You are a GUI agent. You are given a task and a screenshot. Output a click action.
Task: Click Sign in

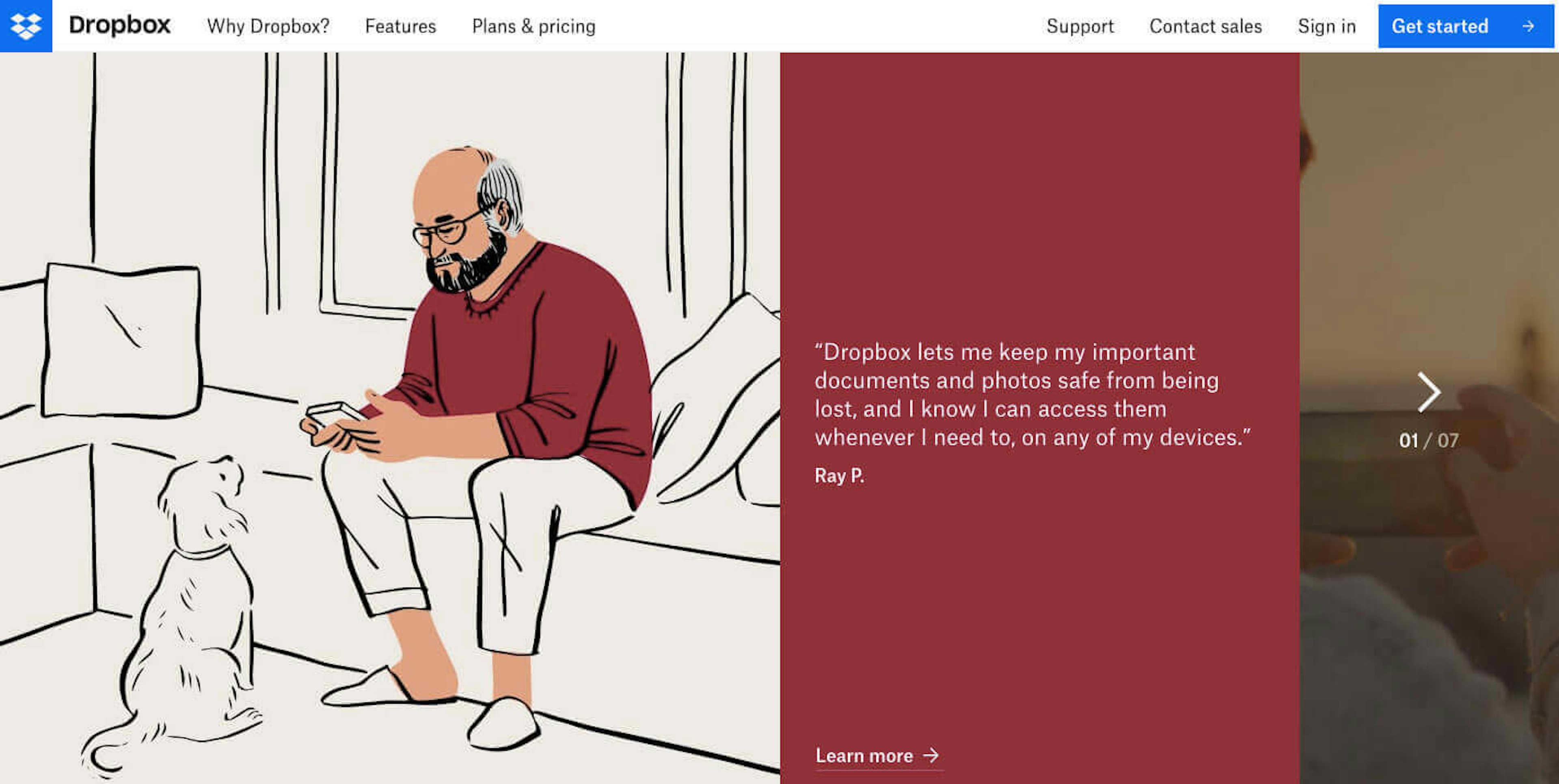(x=1327, y=26)
